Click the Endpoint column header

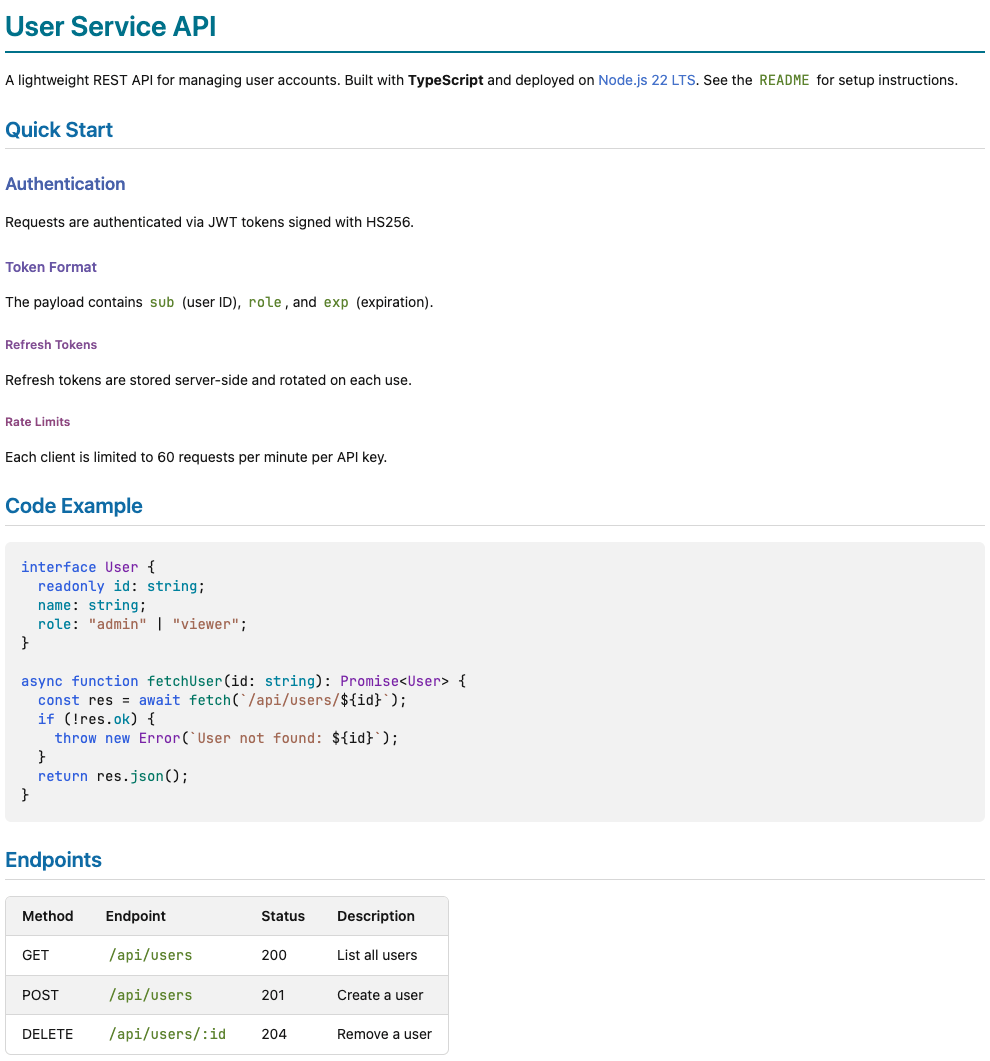click(x=135, y=916)
